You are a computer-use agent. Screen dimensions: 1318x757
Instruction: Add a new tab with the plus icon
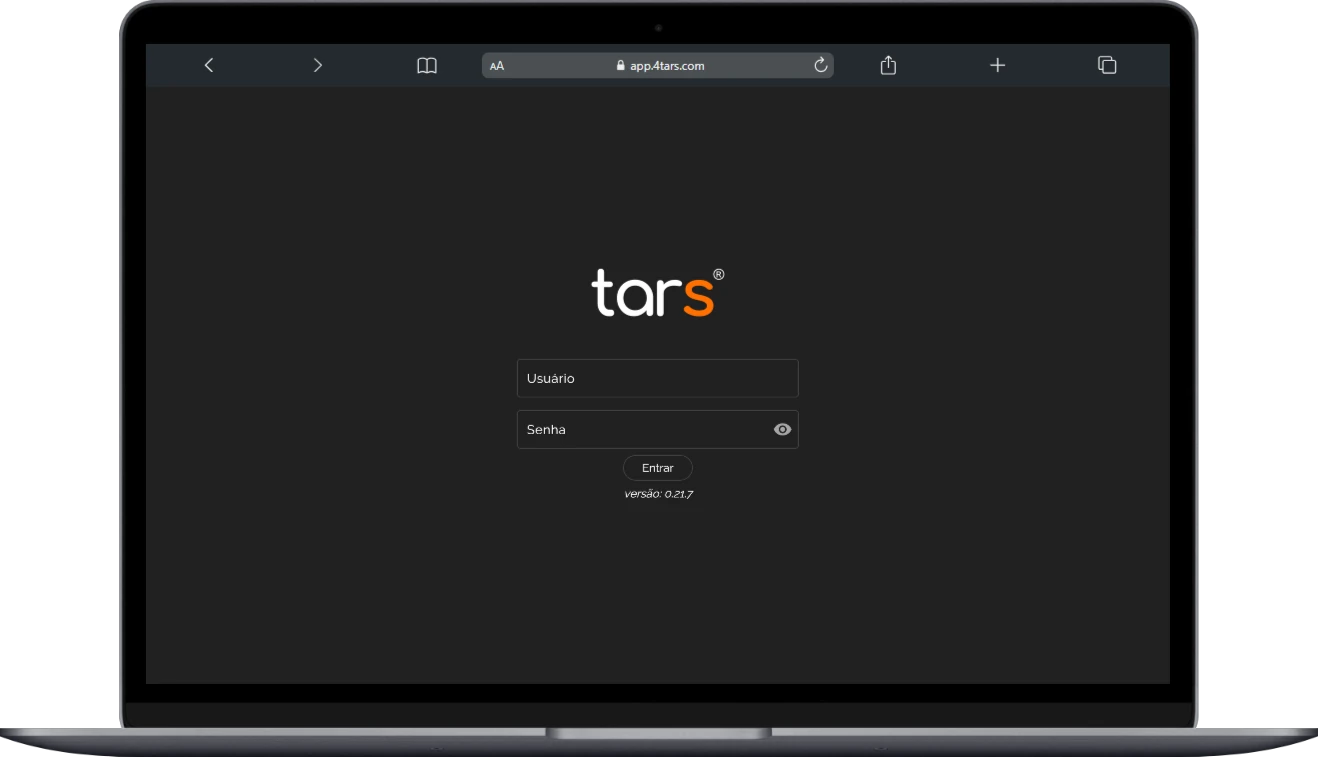coord(997,65)
